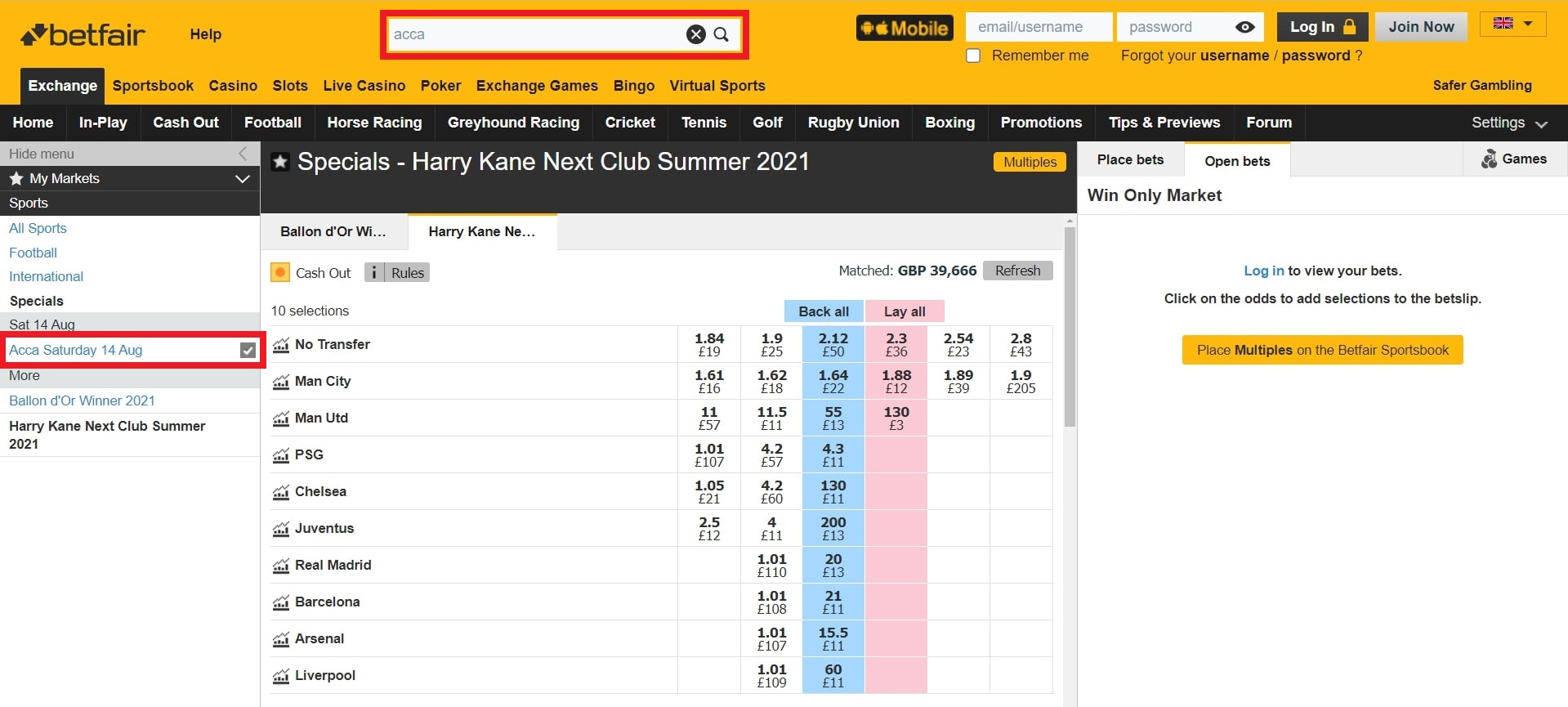Click the Rules info icon
The image size is (1568, 707).
[374, 272]
